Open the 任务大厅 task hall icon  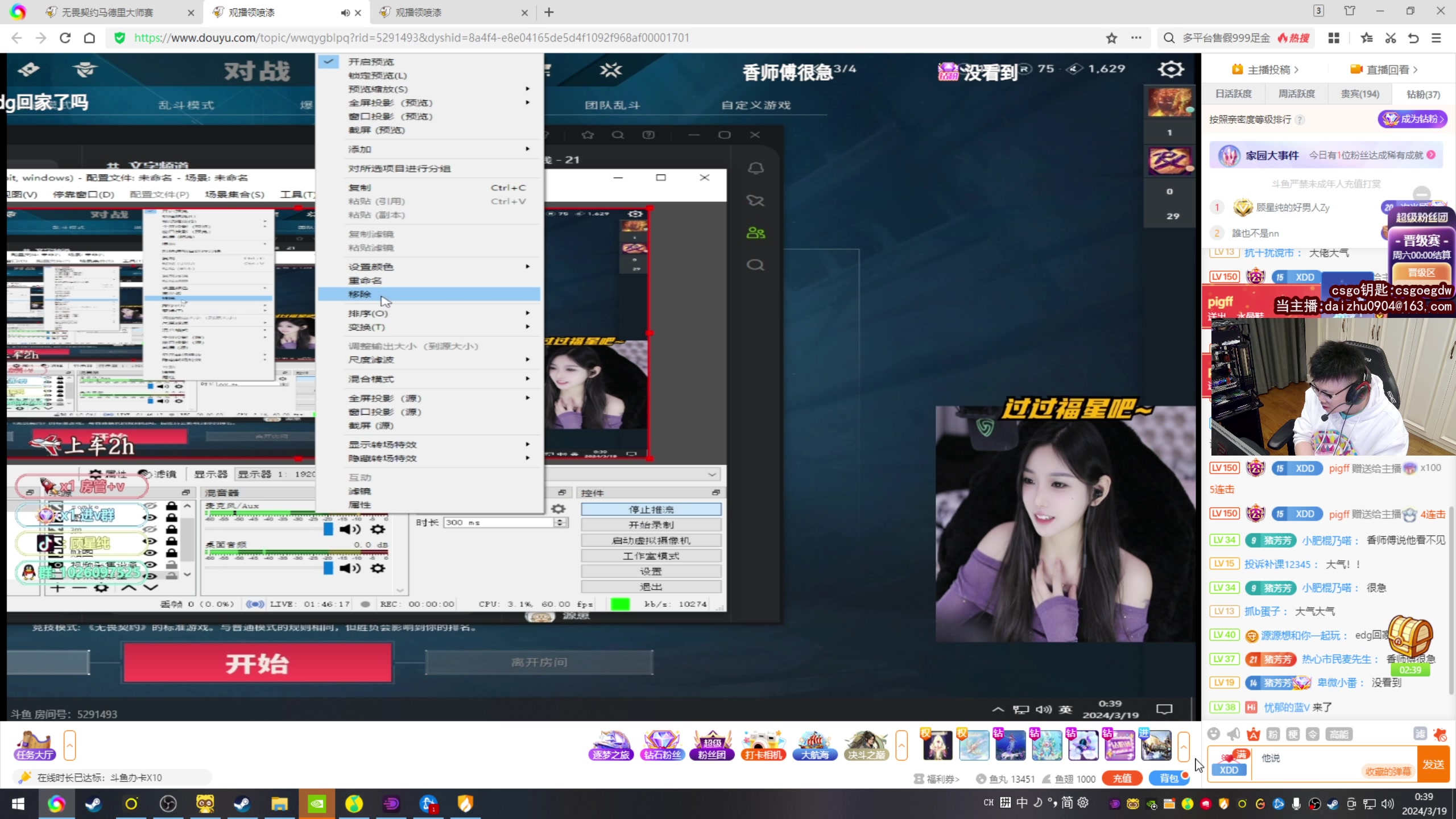(35, 746)
